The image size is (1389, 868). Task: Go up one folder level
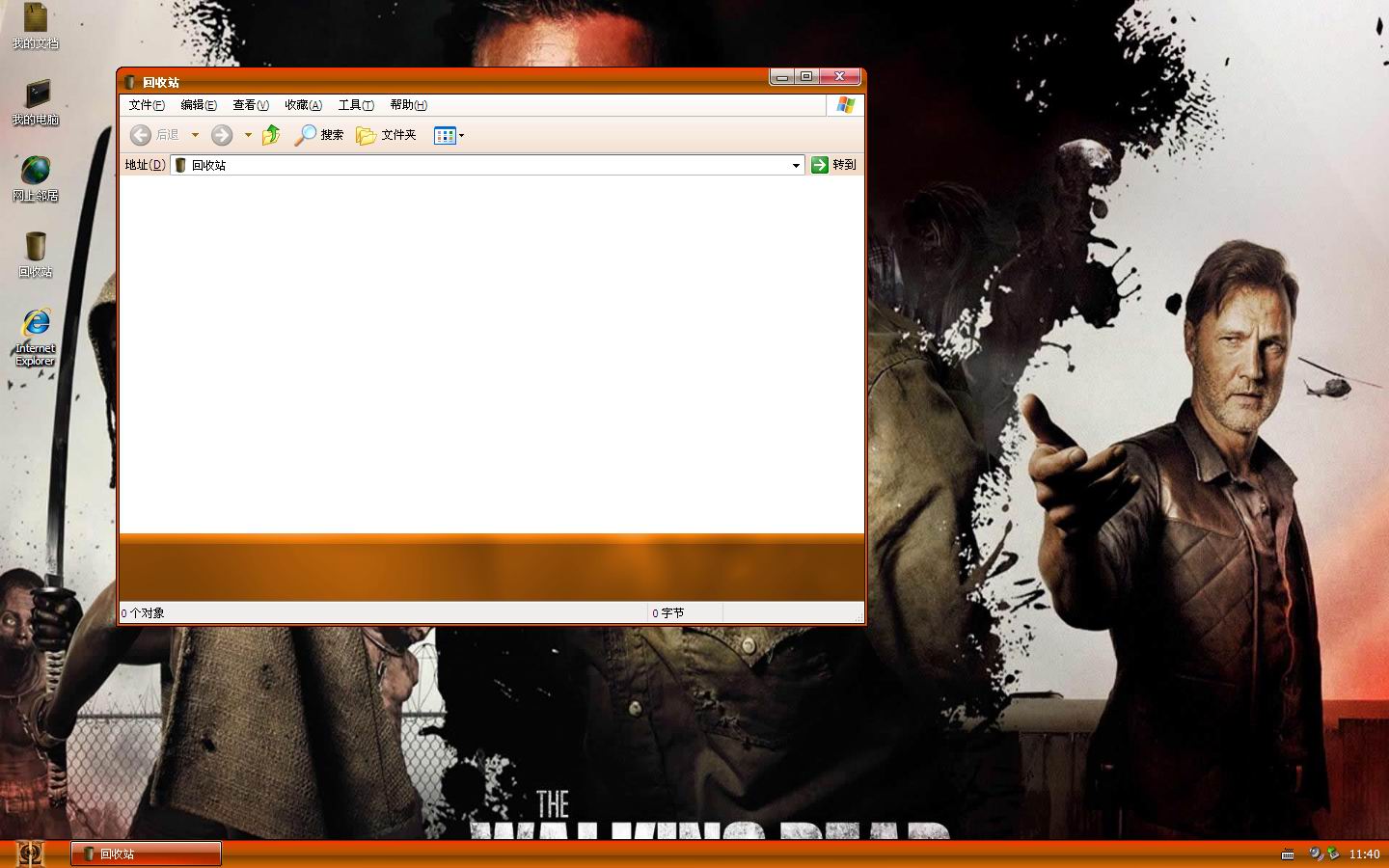point(271,135)
